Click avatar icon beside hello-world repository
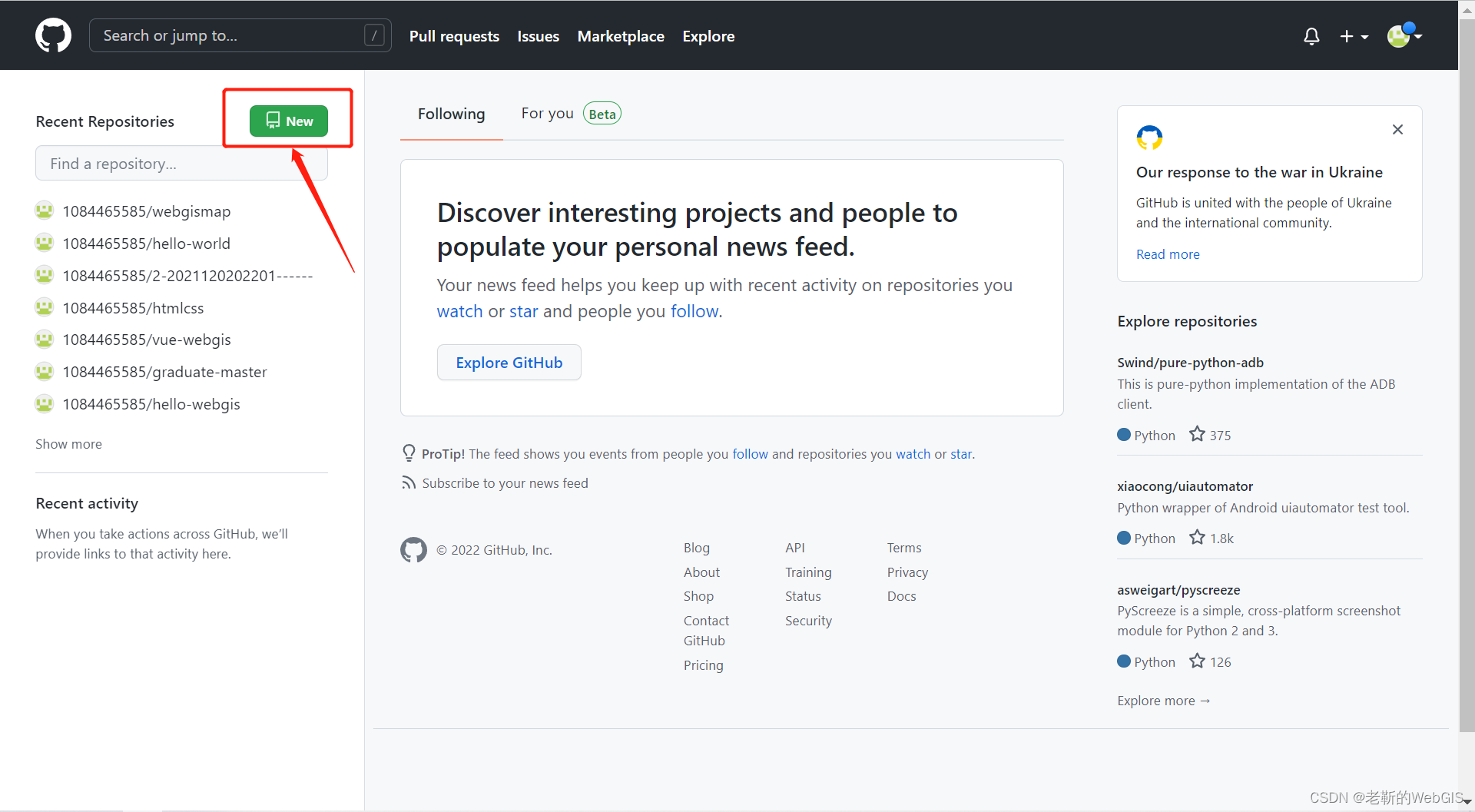 (45, 243)
